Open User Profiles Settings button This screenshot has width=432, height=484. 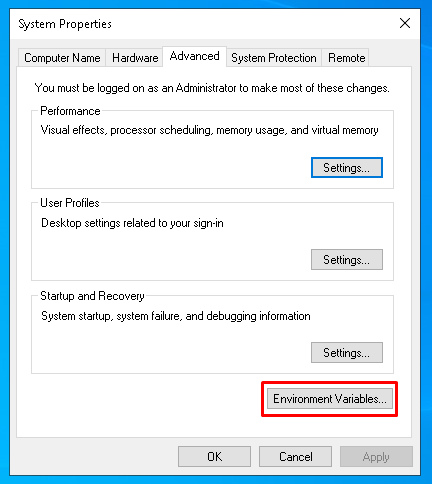[x=347, y=260]
